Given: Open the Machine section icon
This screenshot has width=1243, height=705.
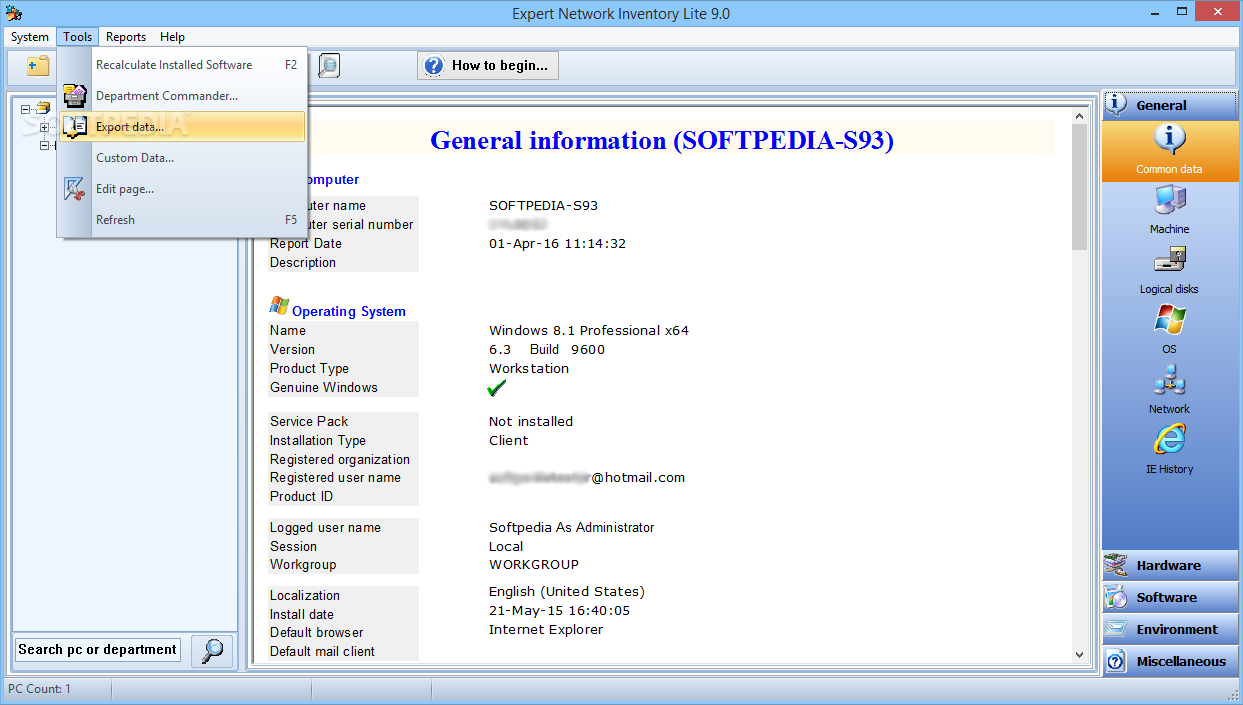Looking at the screenshot, I should [x=1169, y=200].
